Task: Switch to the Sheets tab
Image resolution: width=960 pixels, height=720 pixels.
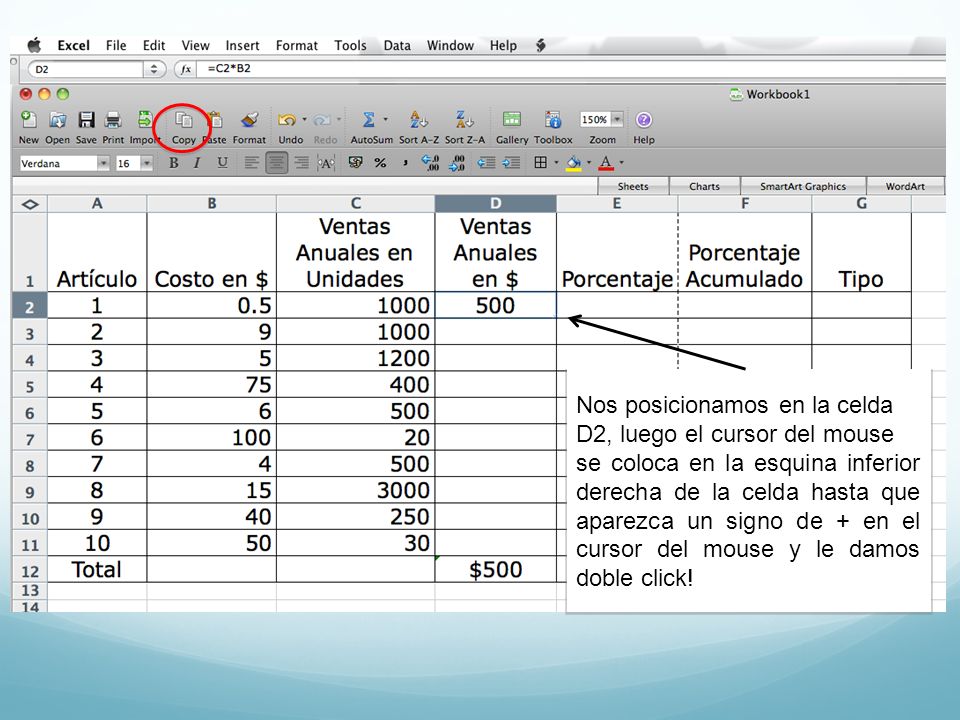Action: click(x=633, y=186)
